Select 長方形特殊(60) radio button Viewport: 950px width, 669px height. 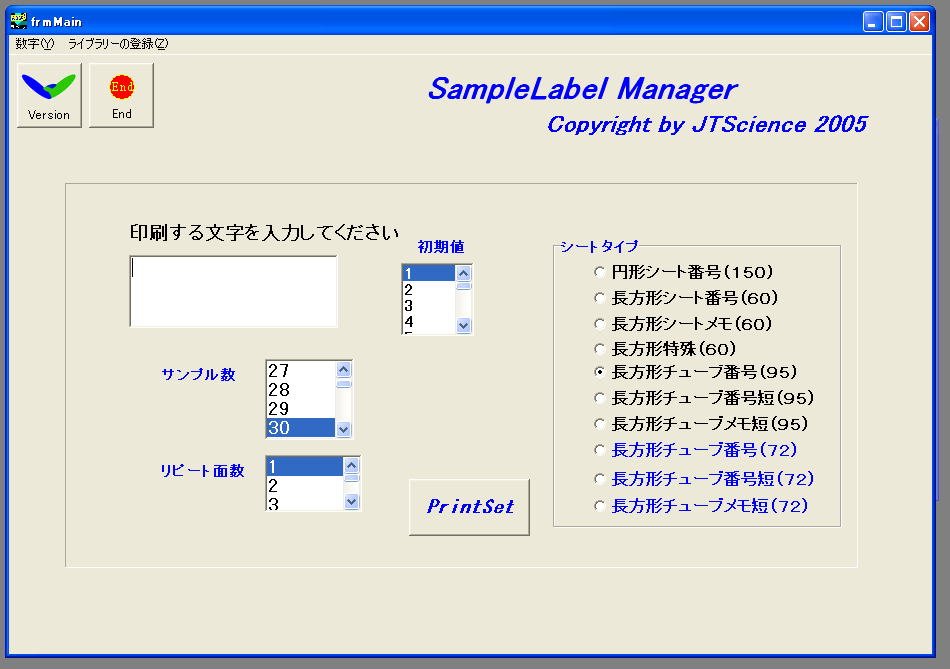(x=600, y=349)
